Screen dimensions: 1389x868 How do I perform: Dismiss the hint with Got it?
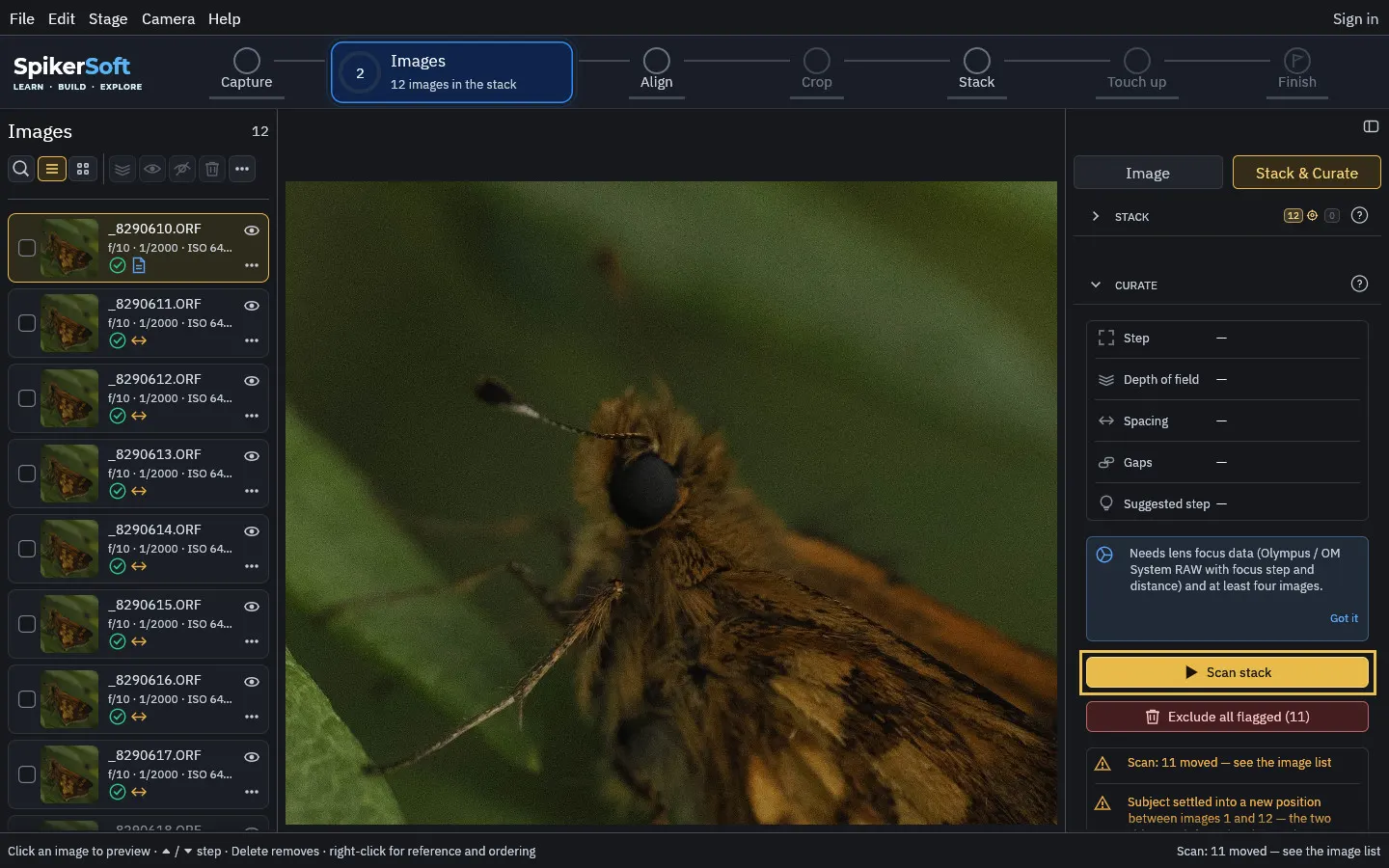pyautogui.click(x=1344, y=618)
